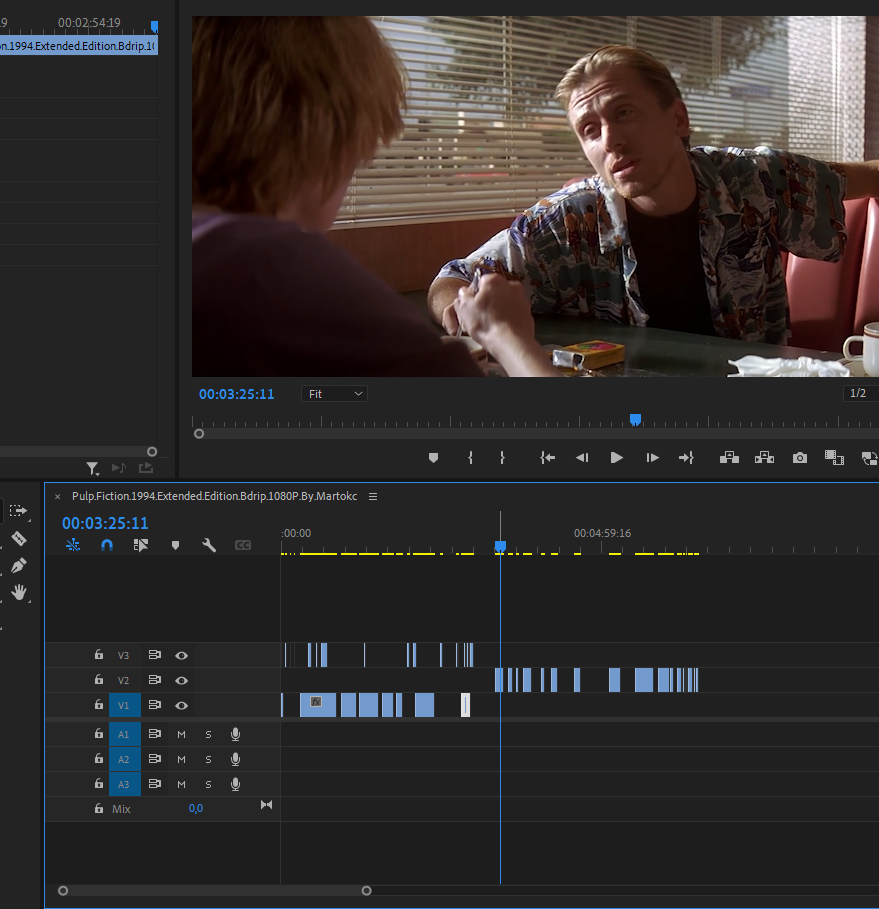Toggle Snap in Timeline magnet icon
Viewport: 879px width, 909px height.
point(107,545)
